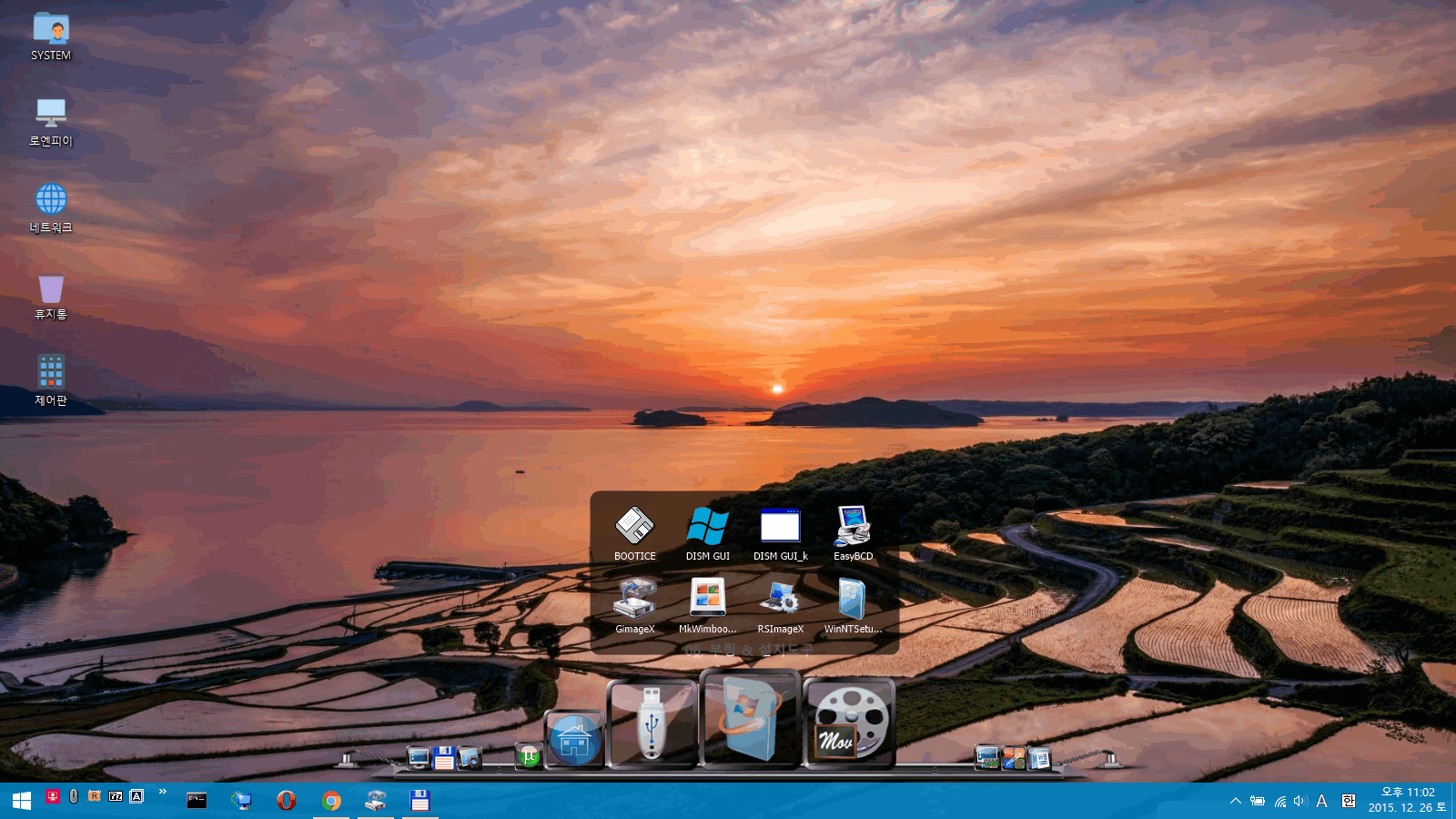Image resolution: width=1456 pixels, height=819 pixels.
Task: Open the clock showing 오후 11:02
Action: tap(1407, 801)
